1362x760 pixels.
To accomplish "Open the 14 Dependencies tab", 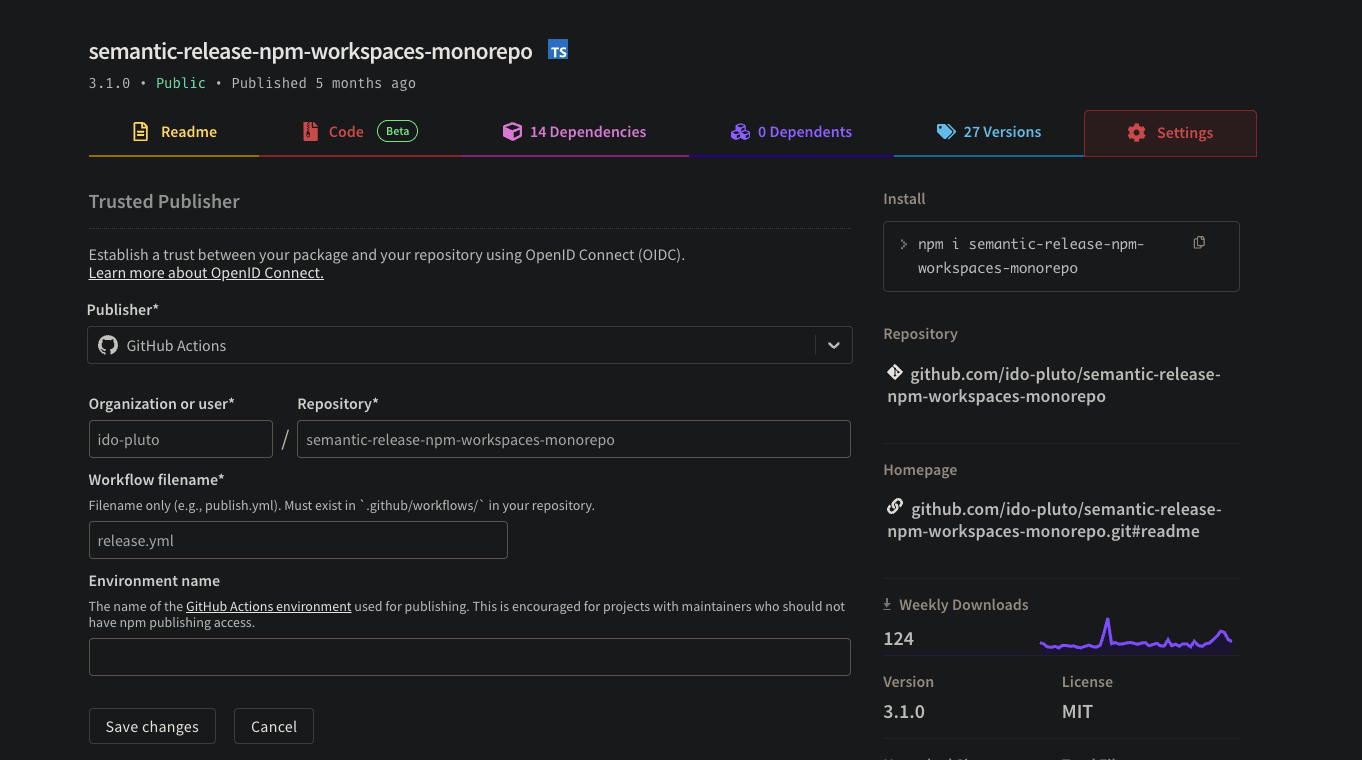I will pyautogui.click(x=575, y=132).
